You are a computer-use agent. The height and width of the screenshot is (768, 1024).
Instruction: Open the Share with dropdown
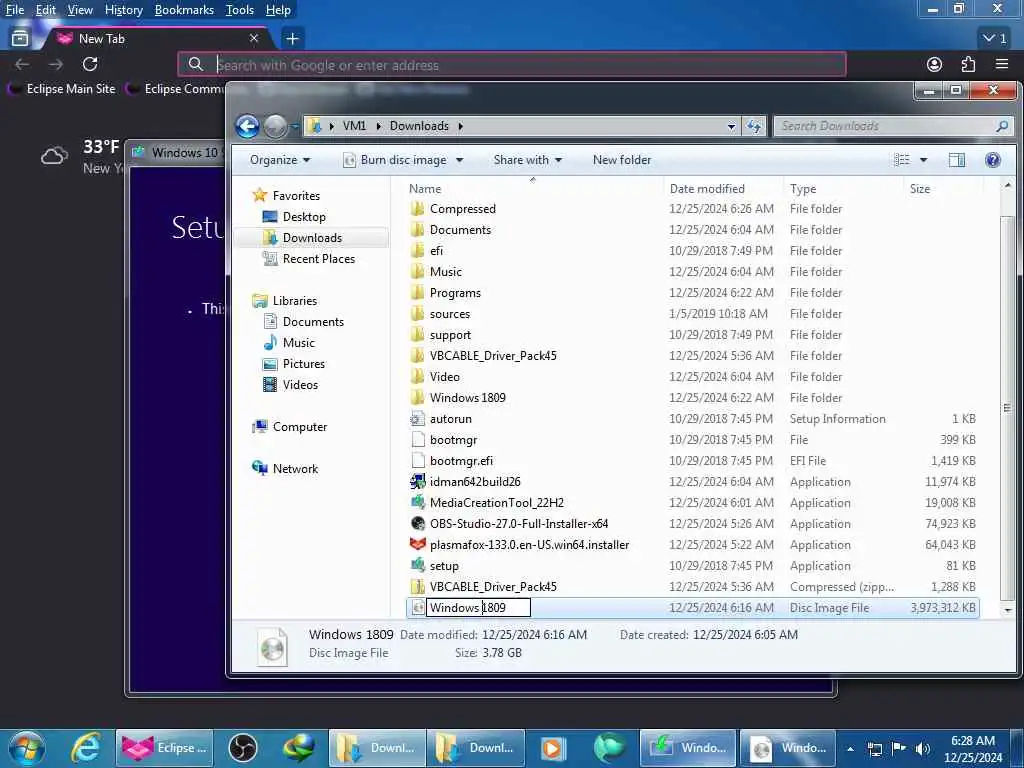click(528, 160)
